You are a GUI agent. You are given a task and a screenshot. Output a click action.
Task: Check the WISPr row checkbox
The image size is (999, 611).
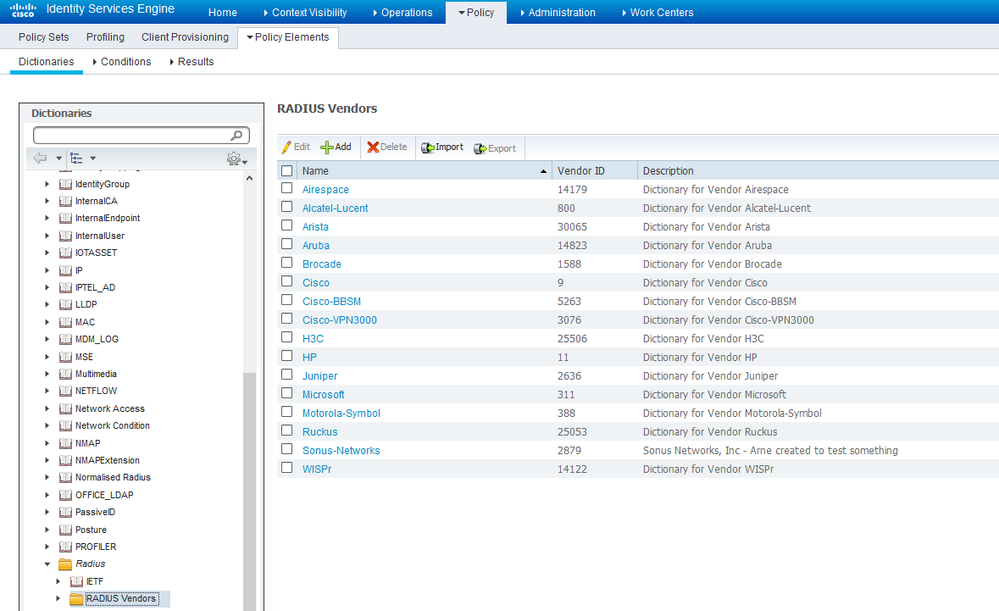pyautogui.click(x=287, y=468)
